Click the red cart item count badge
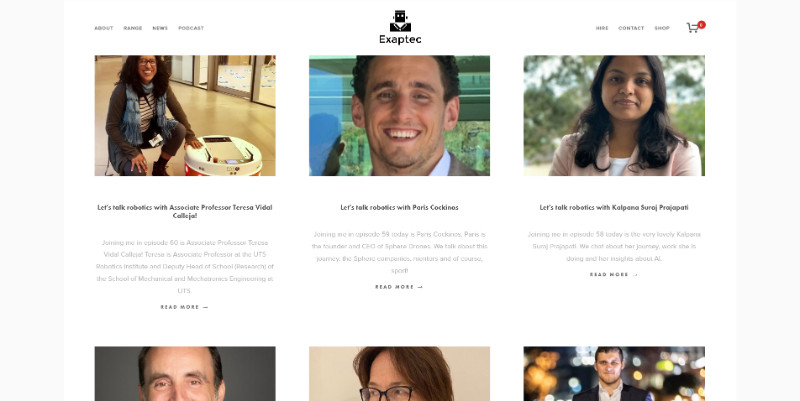Viewport: 800px width, 401px height. (702, 24)
